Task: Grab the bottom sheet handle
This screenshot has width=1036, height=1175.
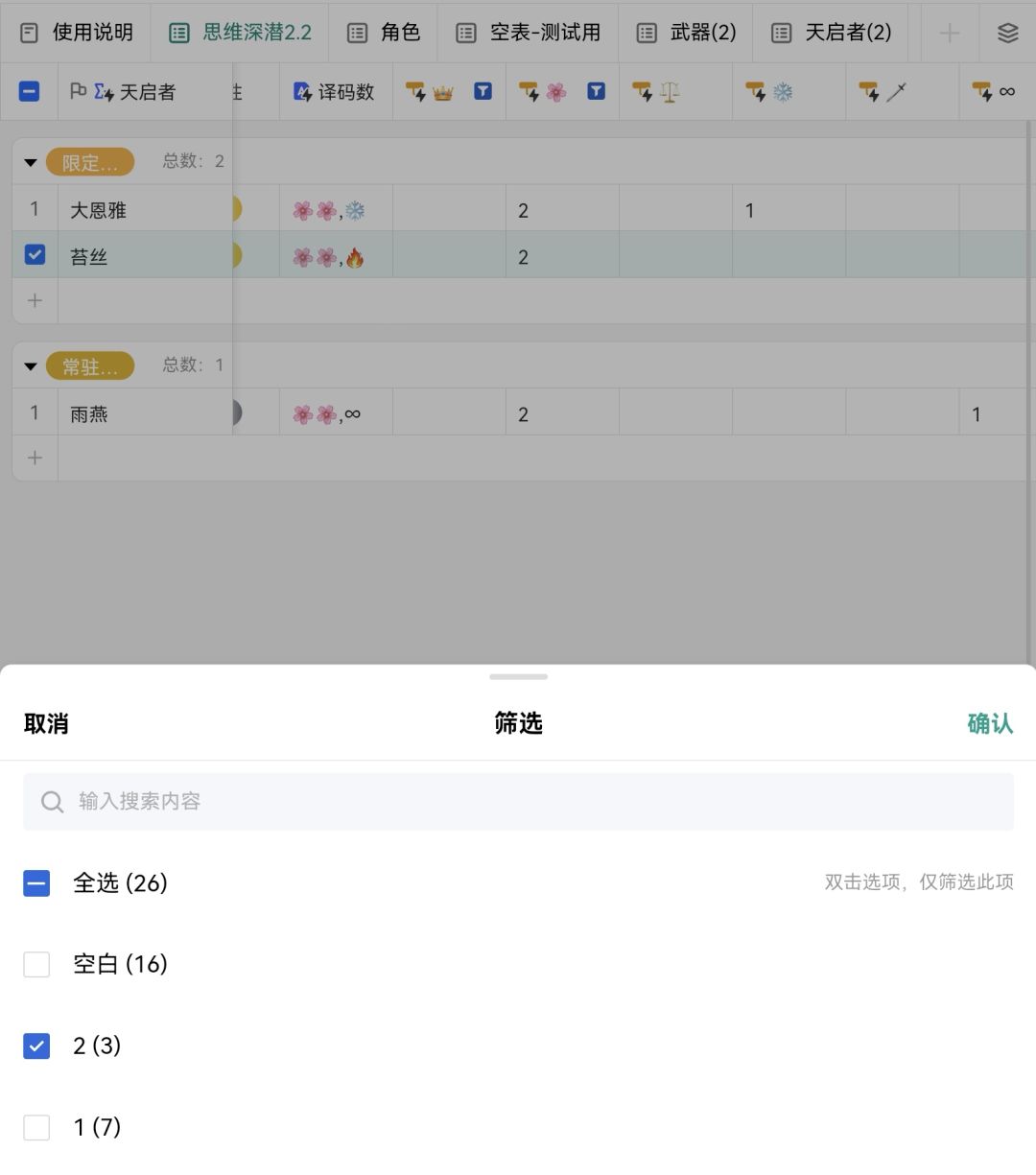Action: click(518, 676)
